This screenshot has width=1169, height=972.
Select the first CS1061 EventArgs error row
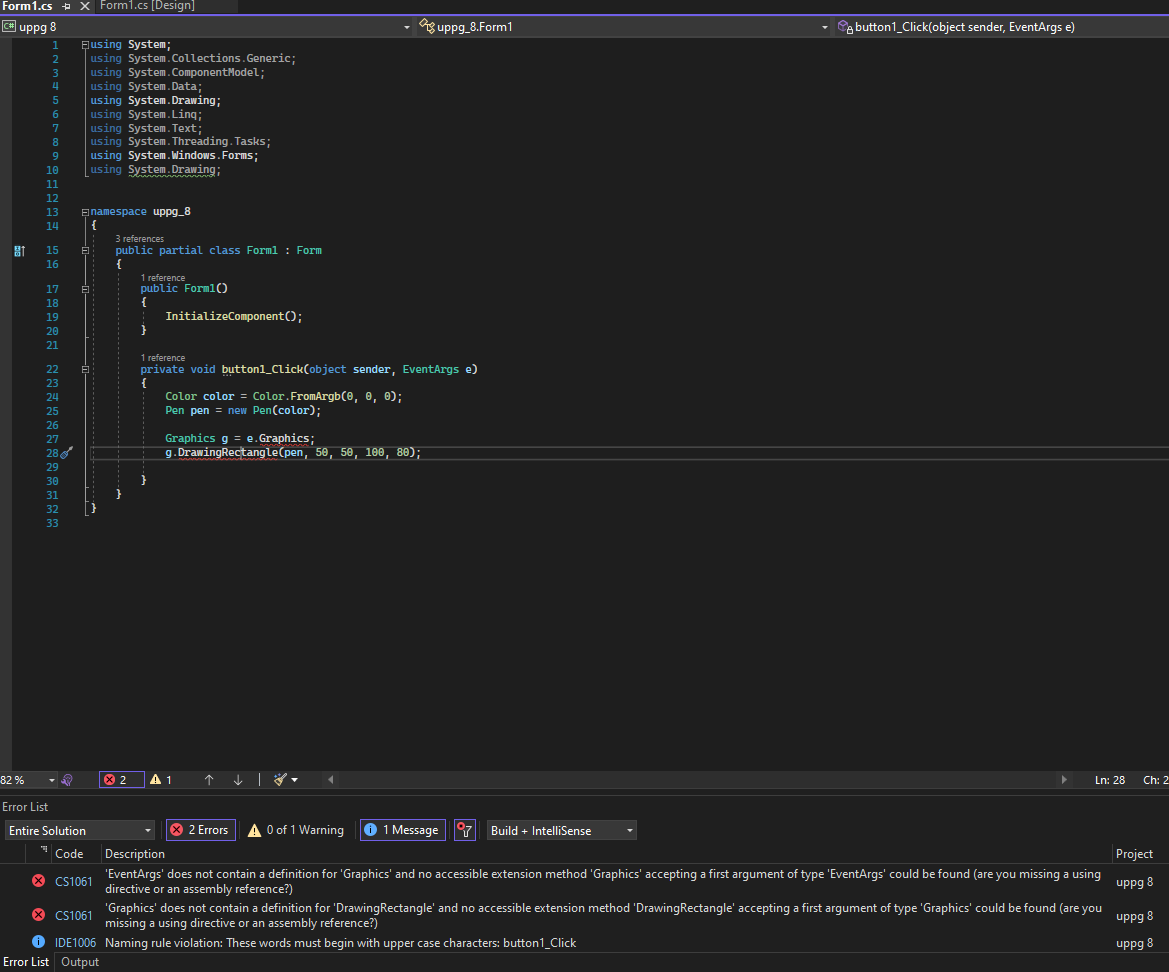point(600,881)
